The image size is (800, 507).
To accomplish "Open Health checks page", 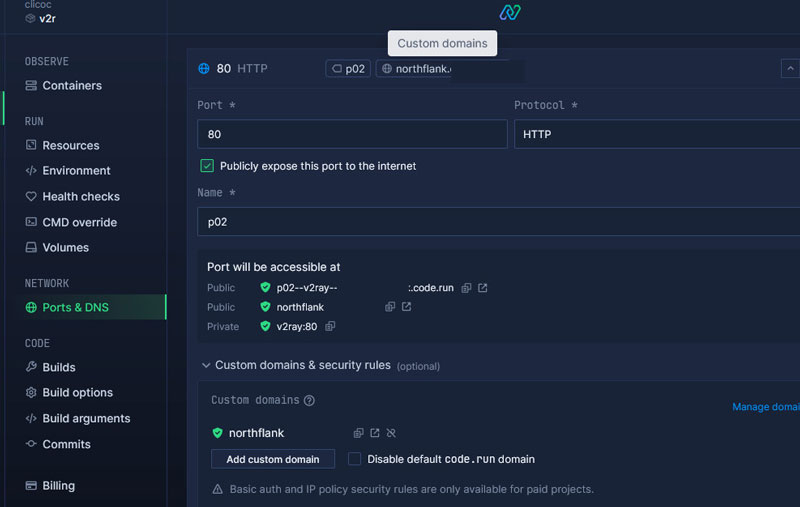I will tap(72, 196).
